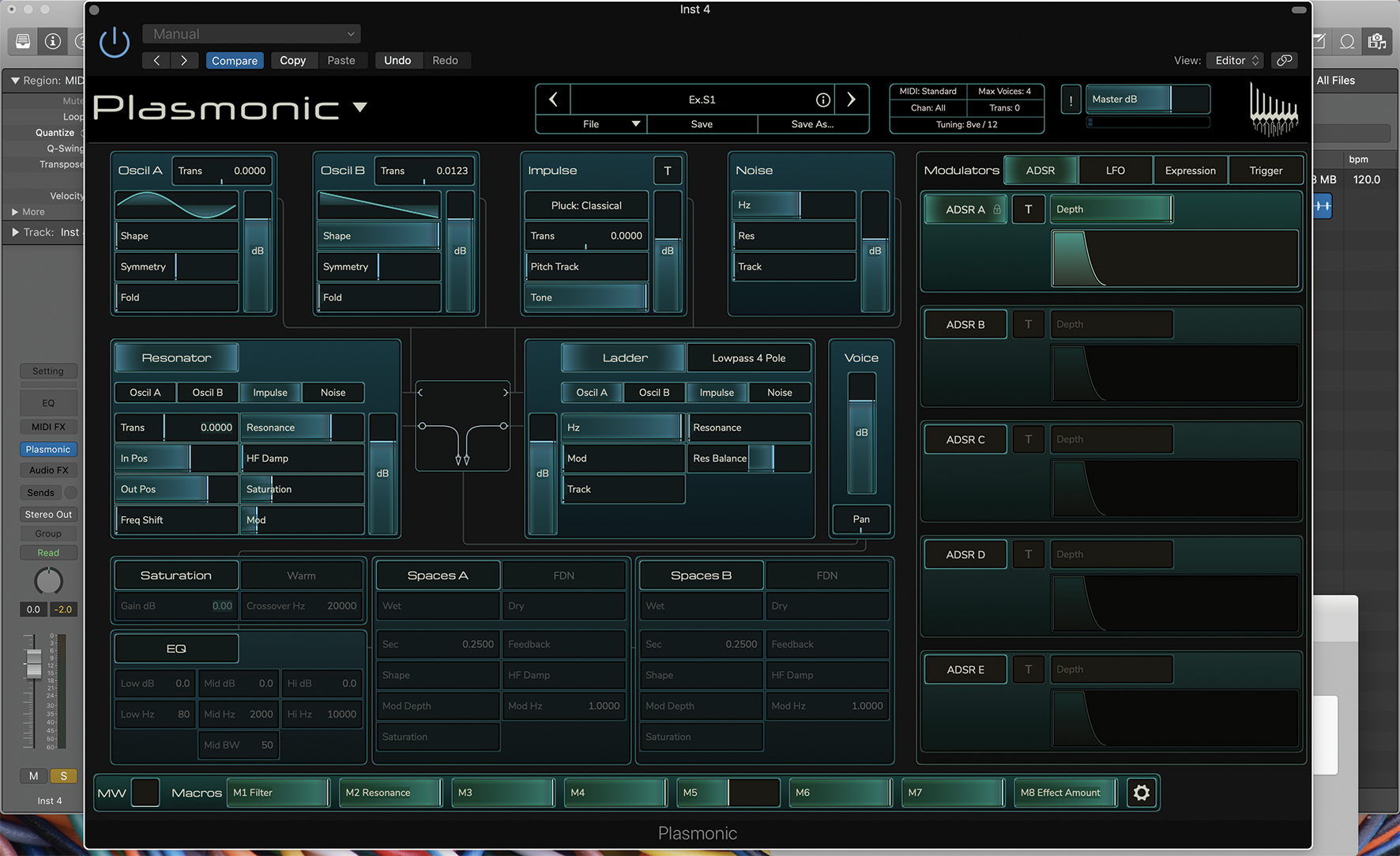The image size is (1400, 856).
Task: Toggle the Impulse T button
Action: tap(668, 171)
